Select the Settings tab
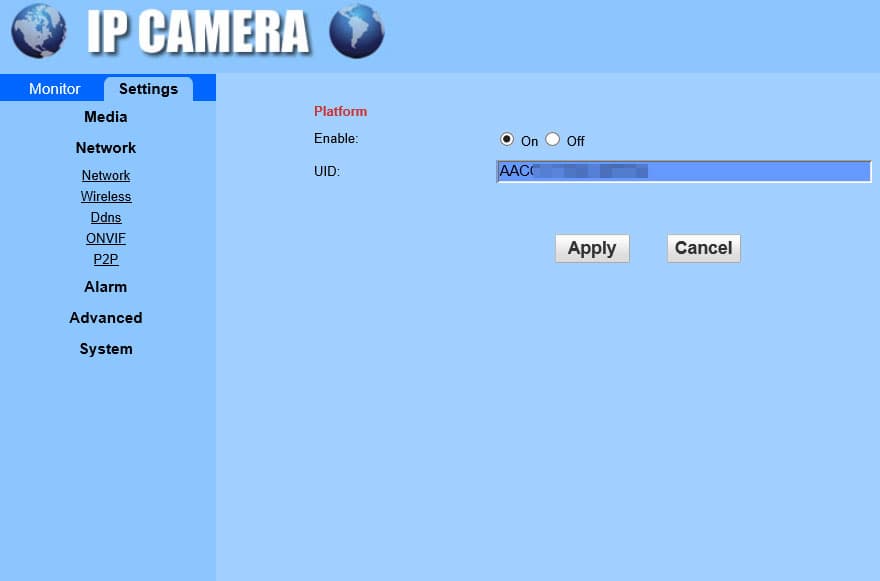Viewport: 880px width, 581px height. click(x=148, y=89)
